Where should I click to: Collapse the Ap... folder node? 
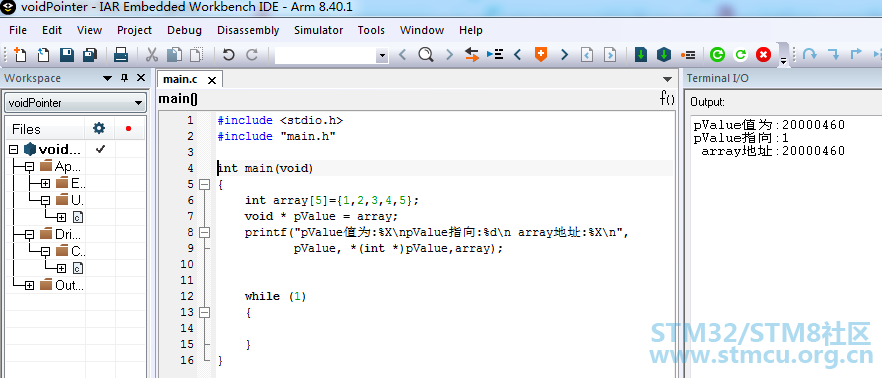[29, 166]
